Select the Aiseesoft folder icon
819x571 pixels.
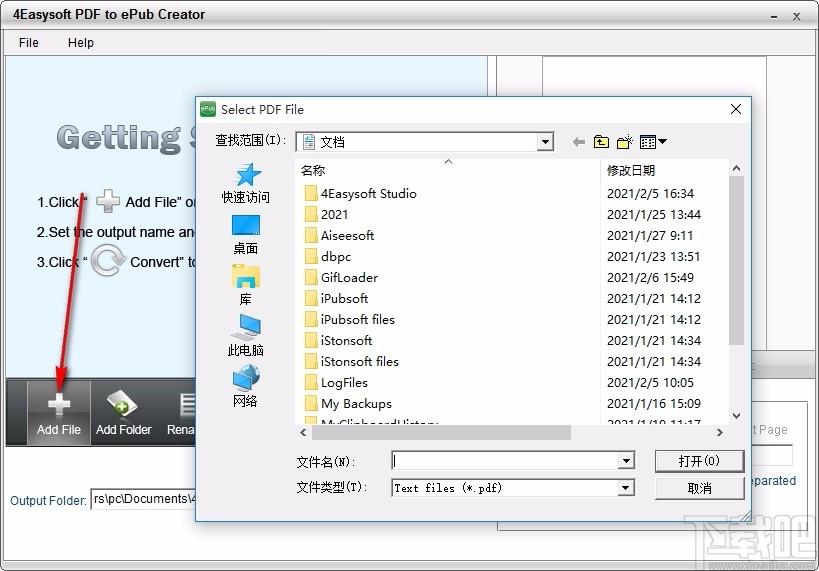[x=311, y=235]
